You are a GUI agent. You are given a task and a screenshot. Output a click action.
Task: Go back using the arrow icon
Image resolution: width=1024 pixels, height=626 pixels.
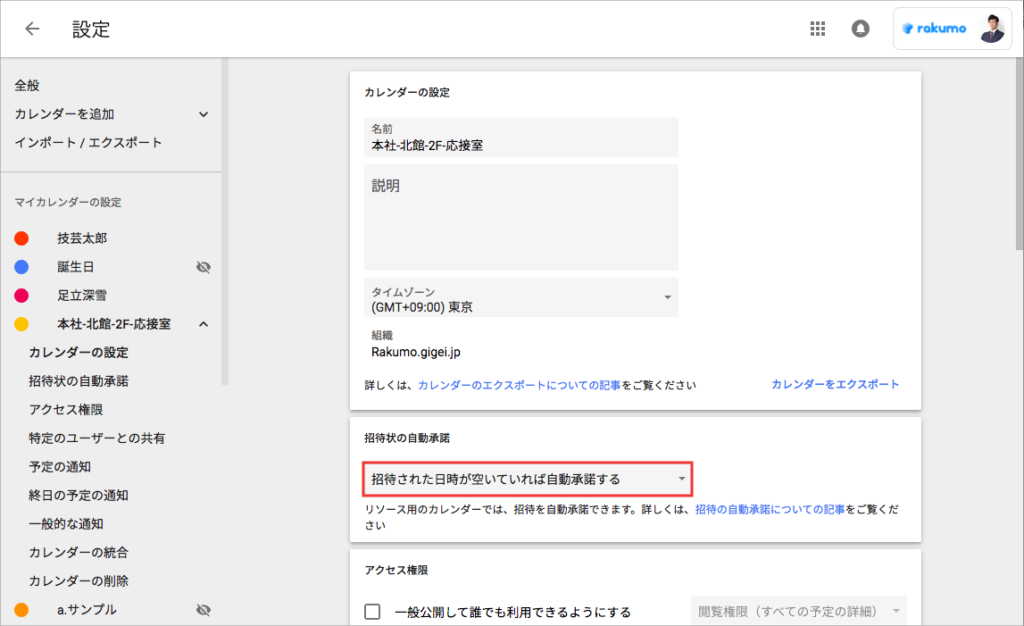click(32, 29)
